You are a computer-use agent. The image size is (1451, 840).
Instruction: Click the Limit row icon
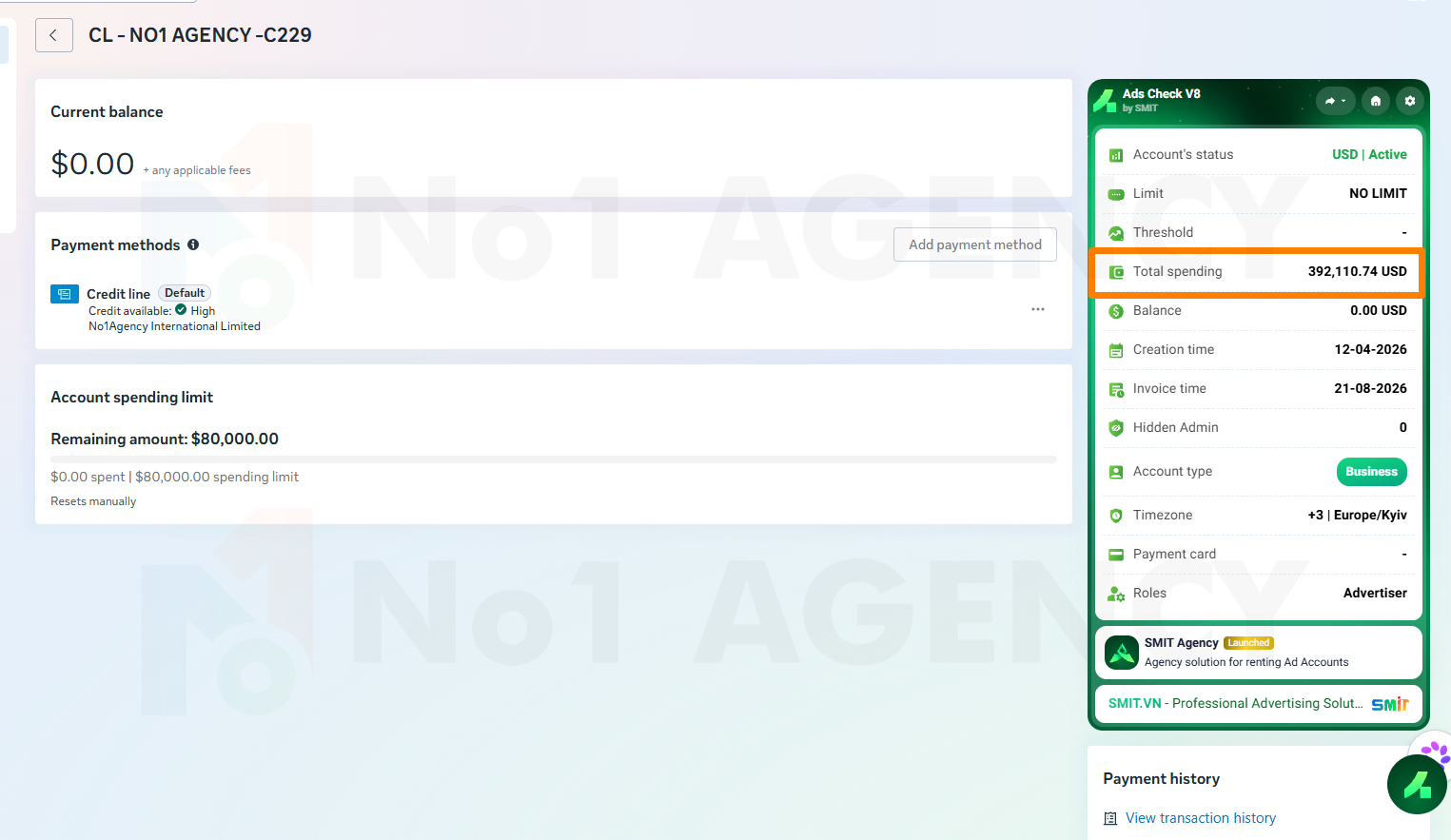pos(1116,194)
